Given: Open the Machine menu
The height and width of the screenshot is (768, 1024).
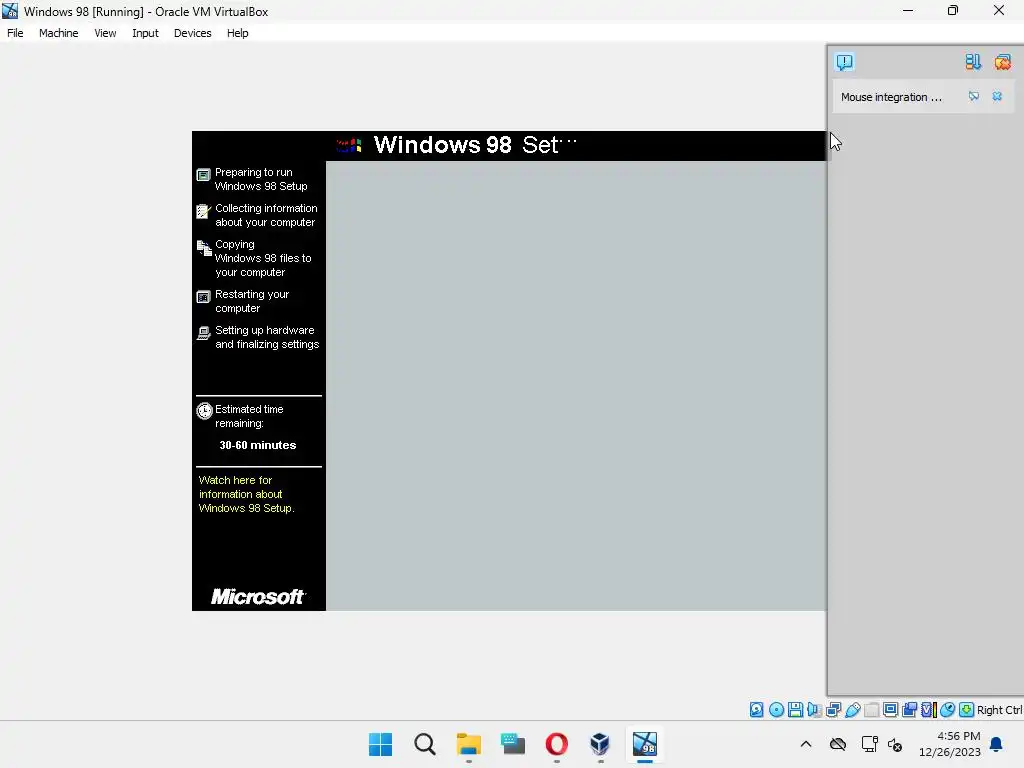Looking at the screenshot, I should click(58, 33).
